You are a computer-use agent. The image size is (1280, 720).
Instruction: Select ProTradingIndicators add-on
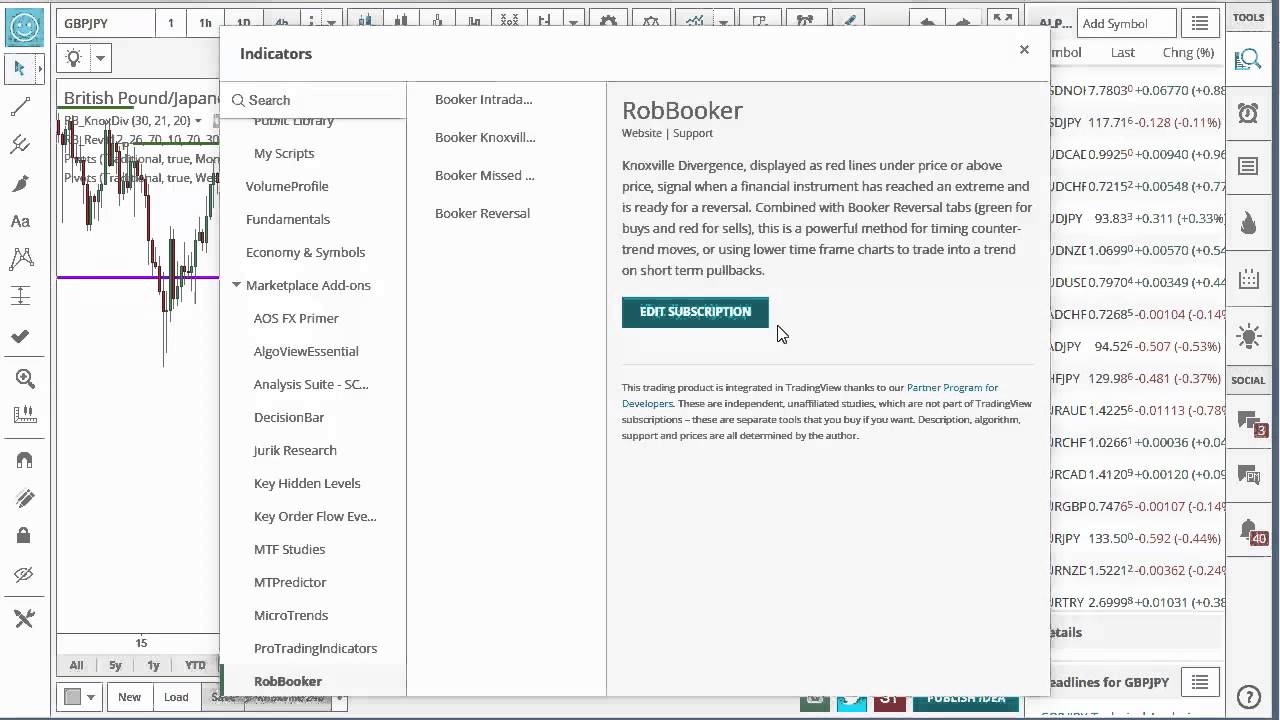tap(315, 648)
